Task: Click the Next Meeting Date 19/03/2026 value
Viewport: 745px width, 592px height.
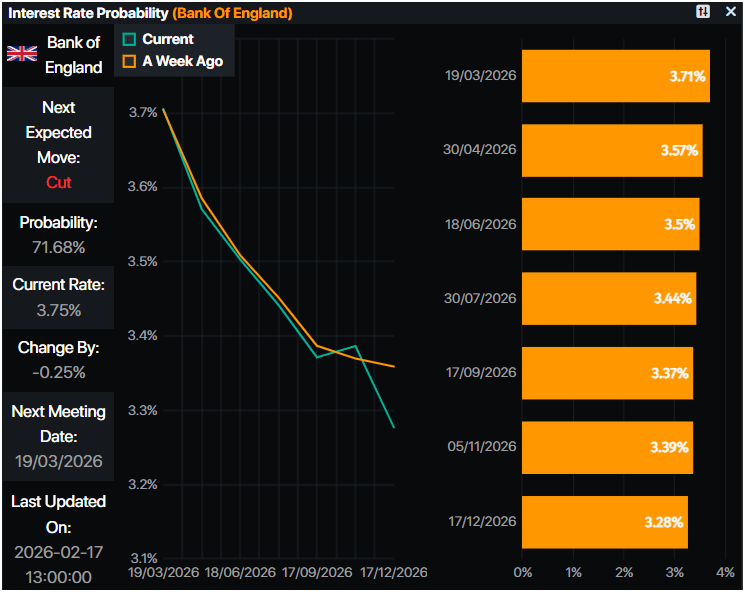Action: pyautogui.click(x=58, y=462)
